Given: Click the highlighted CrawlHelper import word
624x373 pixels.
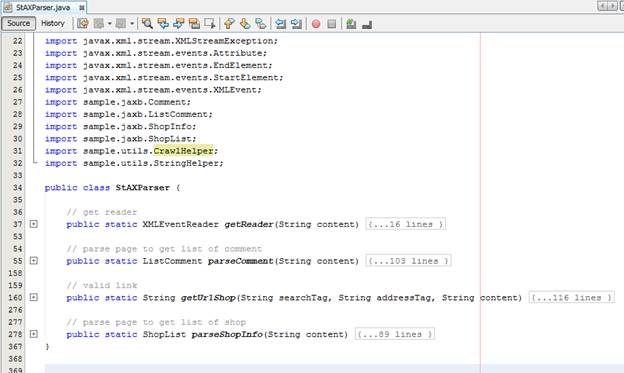Looking at the screenshot, I should point(183,151).
